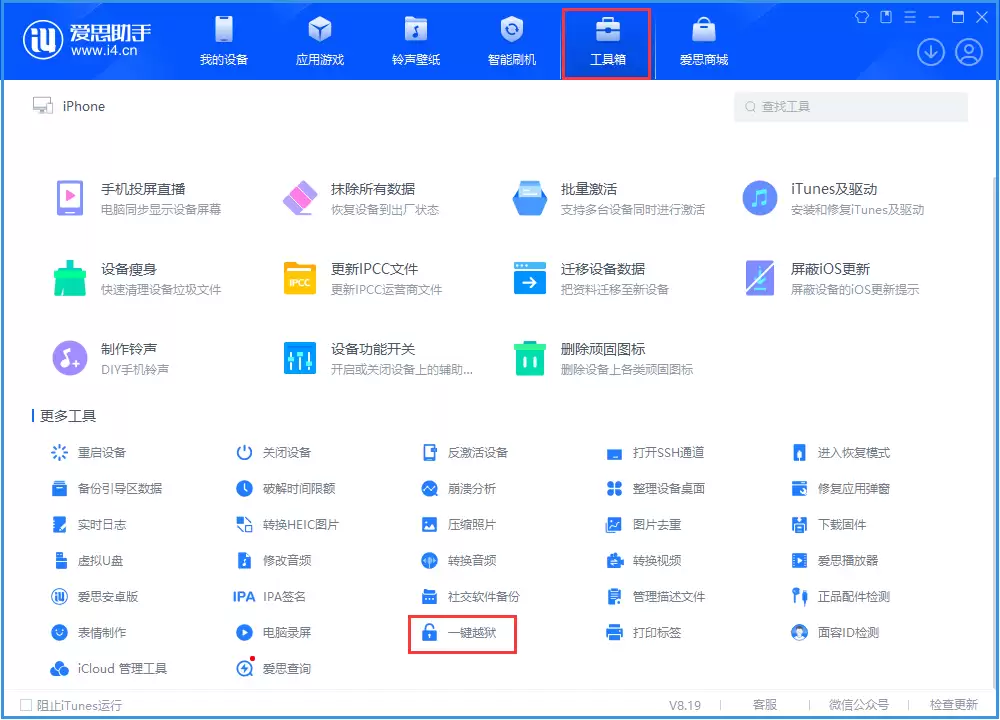
Task: Switch to the 爱思商城 tab
Action: click(707, 42)
